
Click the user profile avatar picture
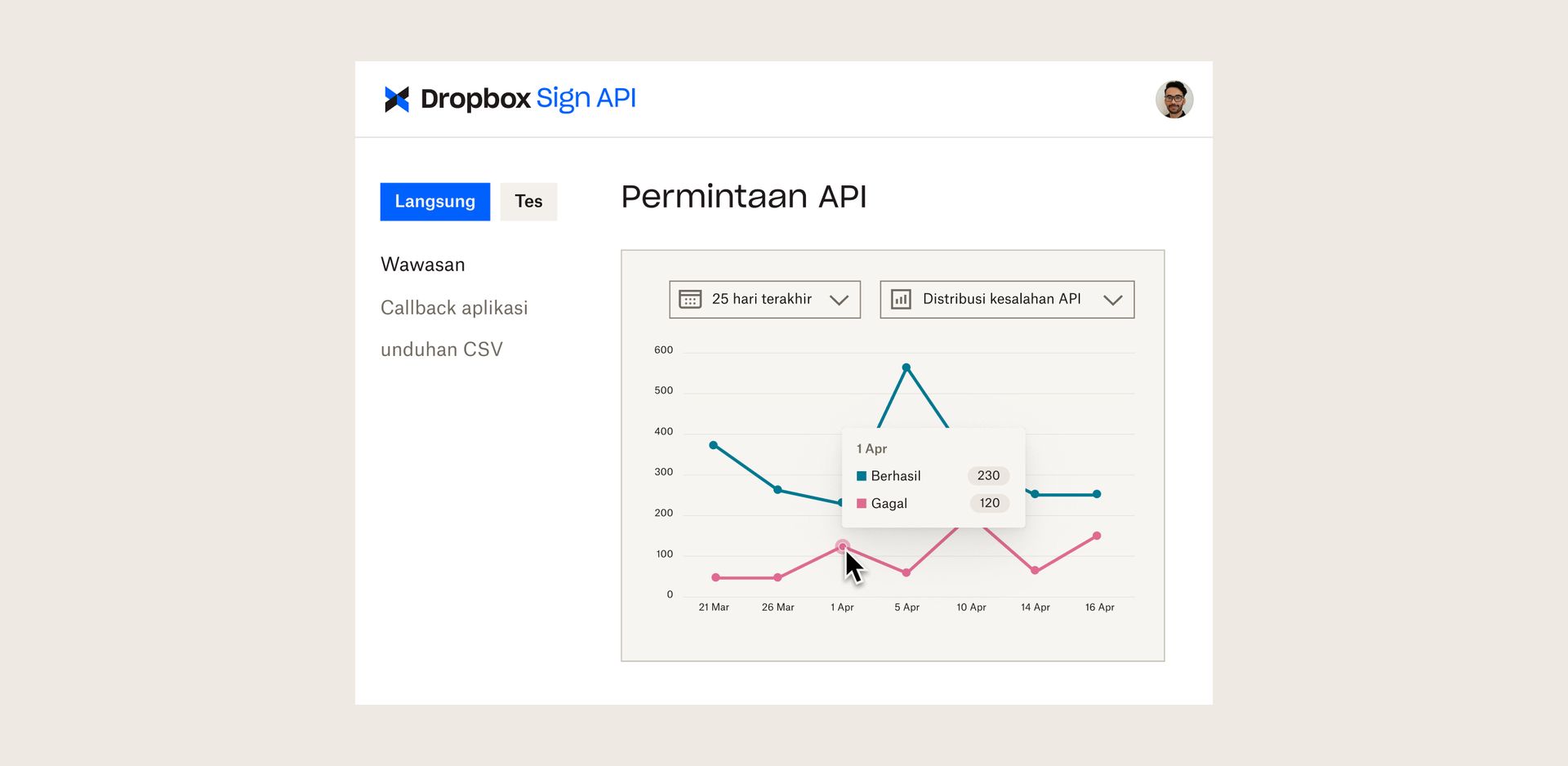(x=1175, y=99)
